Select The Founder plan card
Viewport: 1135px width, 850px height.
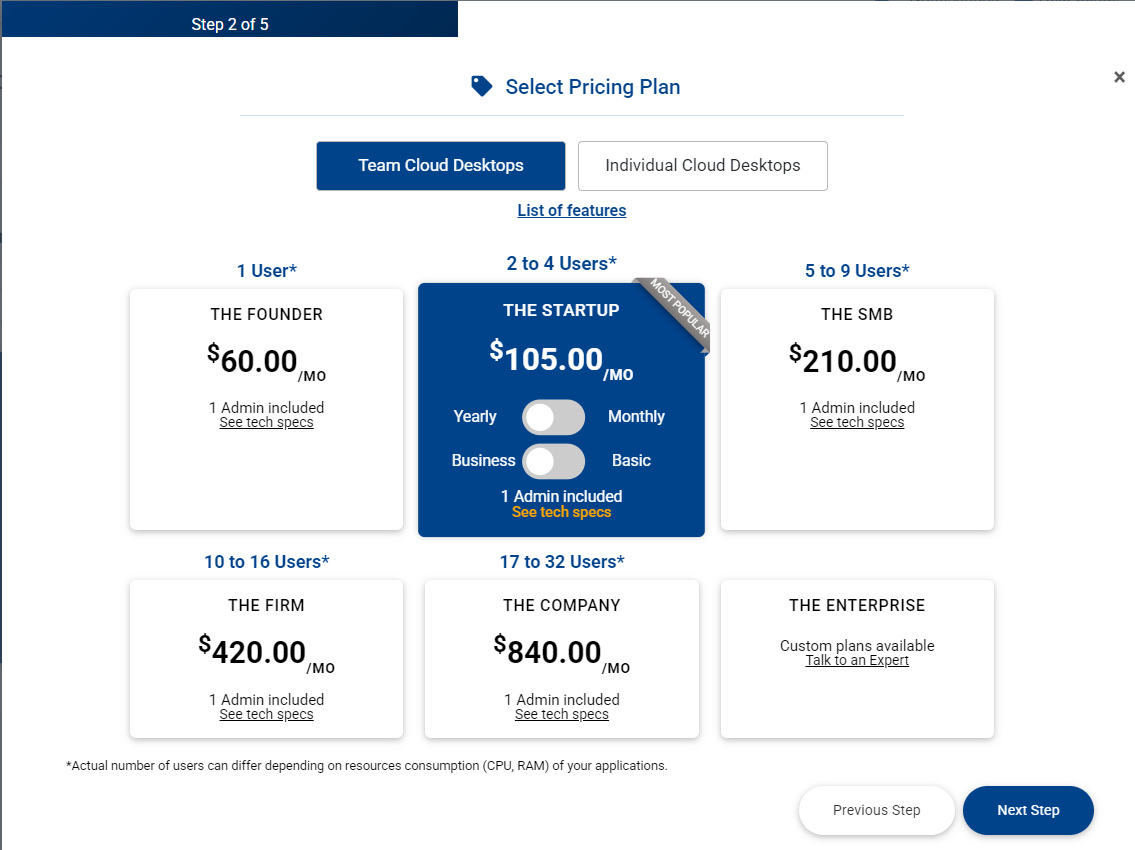pos(266,470)
